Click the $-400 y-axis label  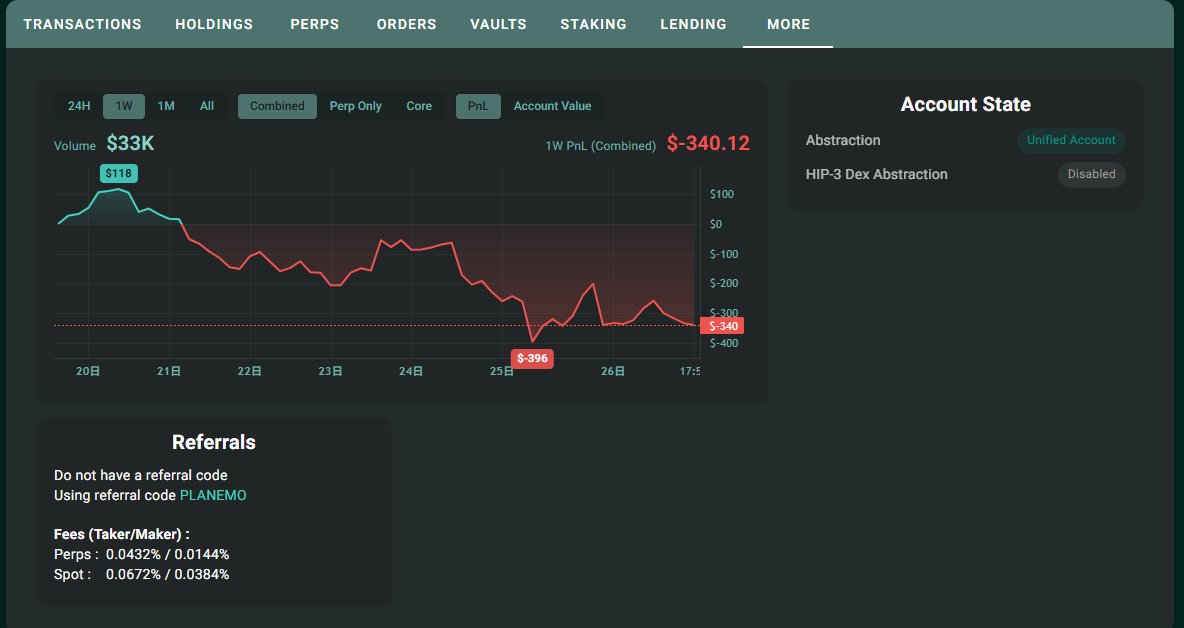(x=724, y=343)
